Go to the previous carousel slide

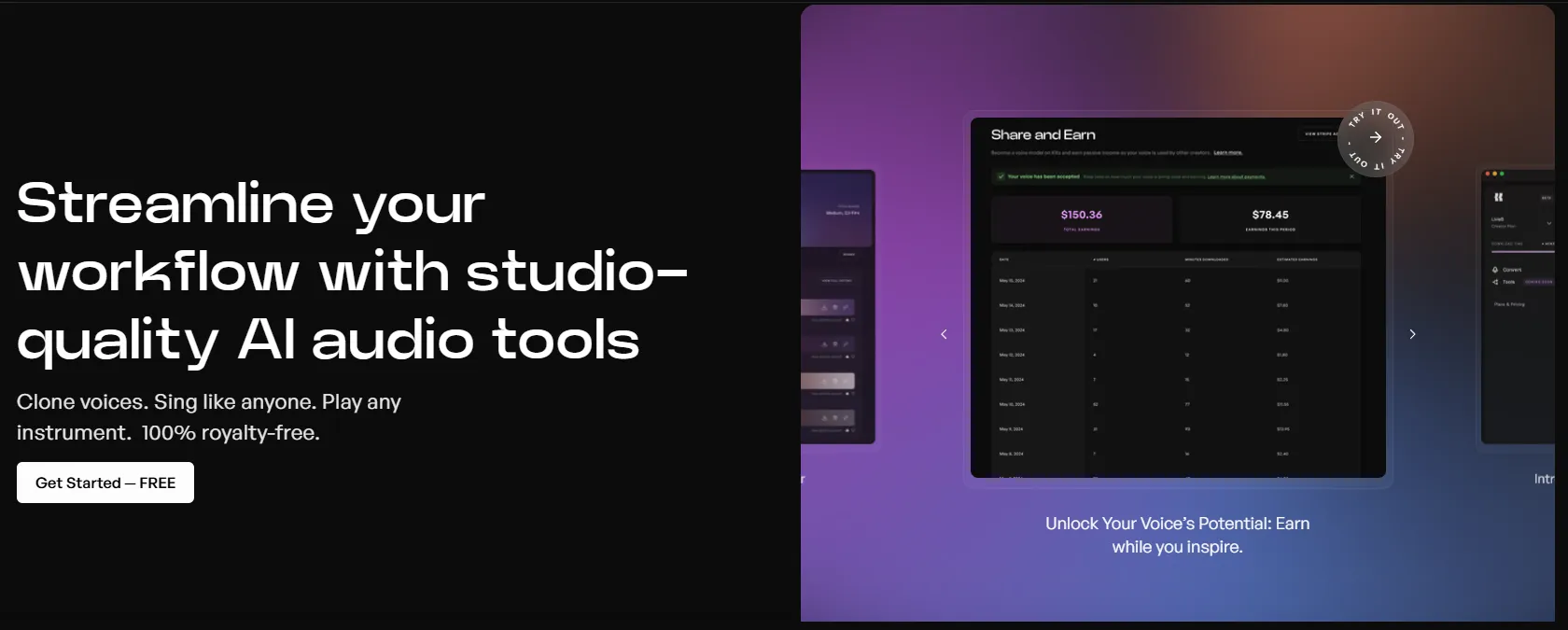tap(944, 334)
